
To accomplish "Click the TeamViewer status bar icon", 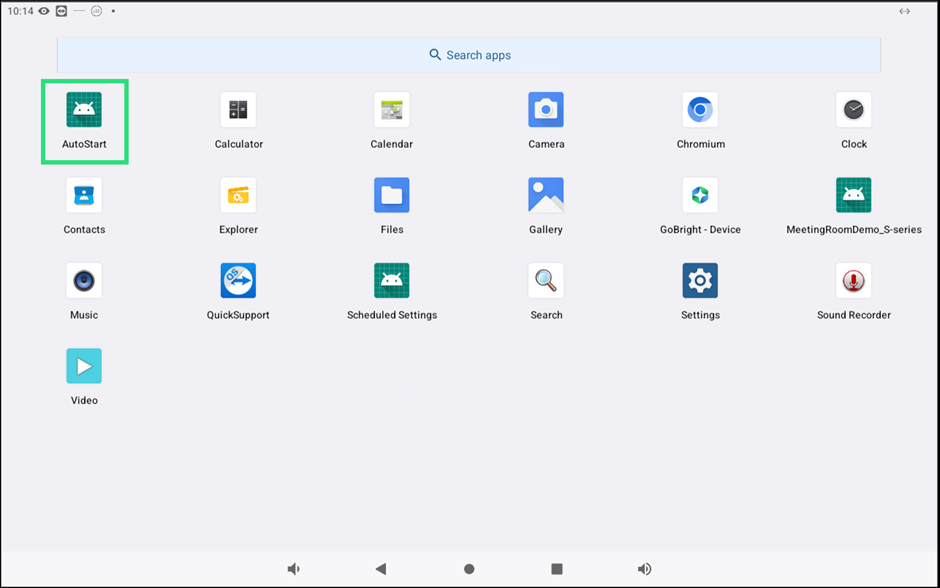I will click(x=61, y=11).
